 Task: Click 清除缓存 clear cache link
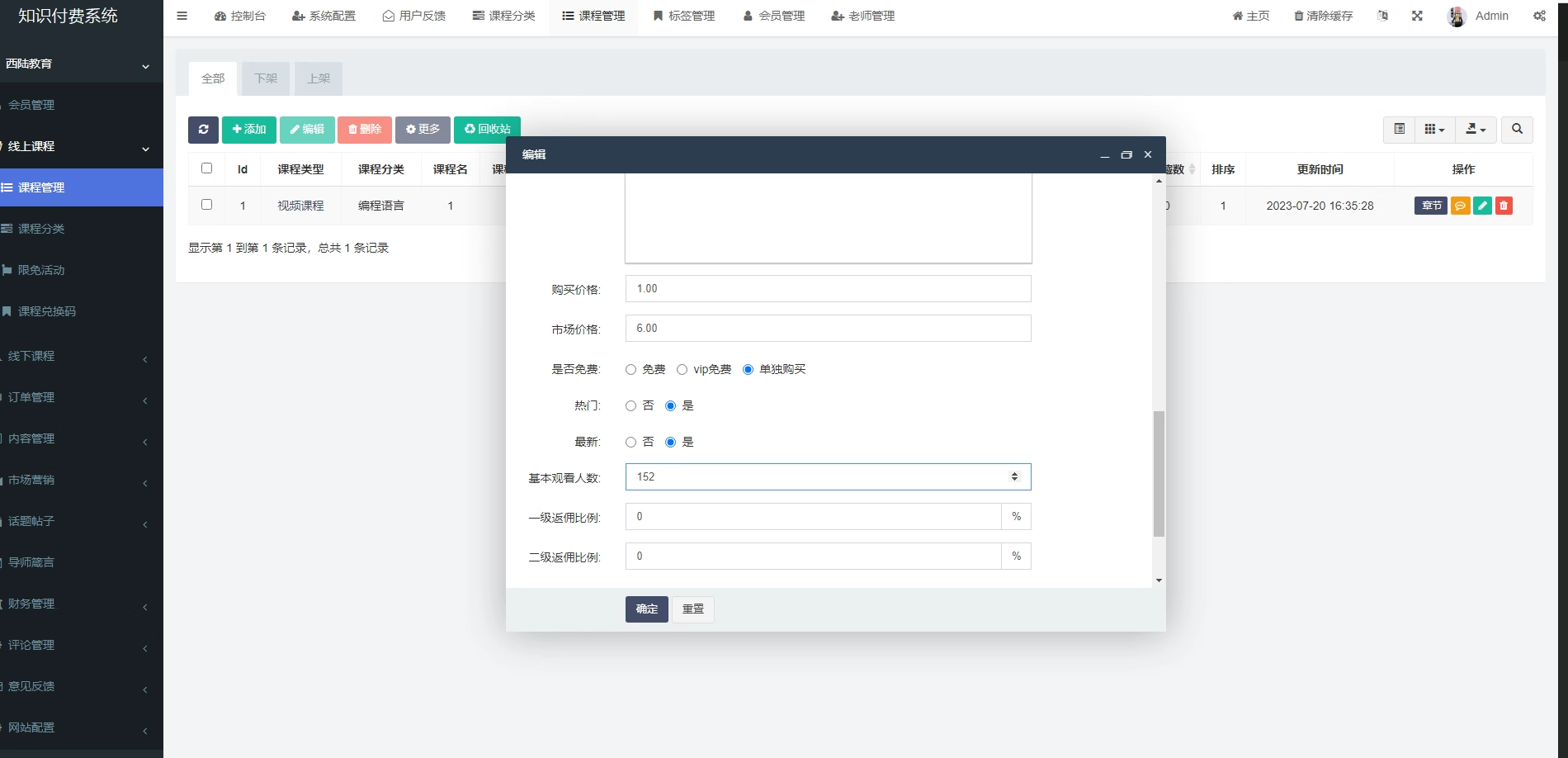[1324, 16]
